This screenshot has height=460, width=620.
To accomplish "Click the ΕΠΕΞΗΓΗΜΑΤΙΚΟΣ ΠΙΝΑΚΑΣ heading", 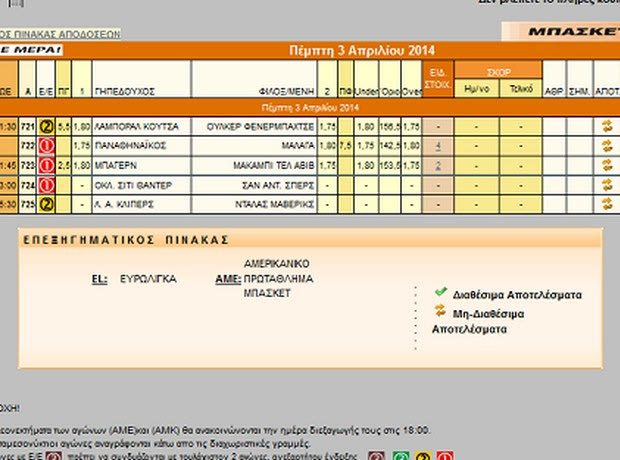I will pos(126,240).
